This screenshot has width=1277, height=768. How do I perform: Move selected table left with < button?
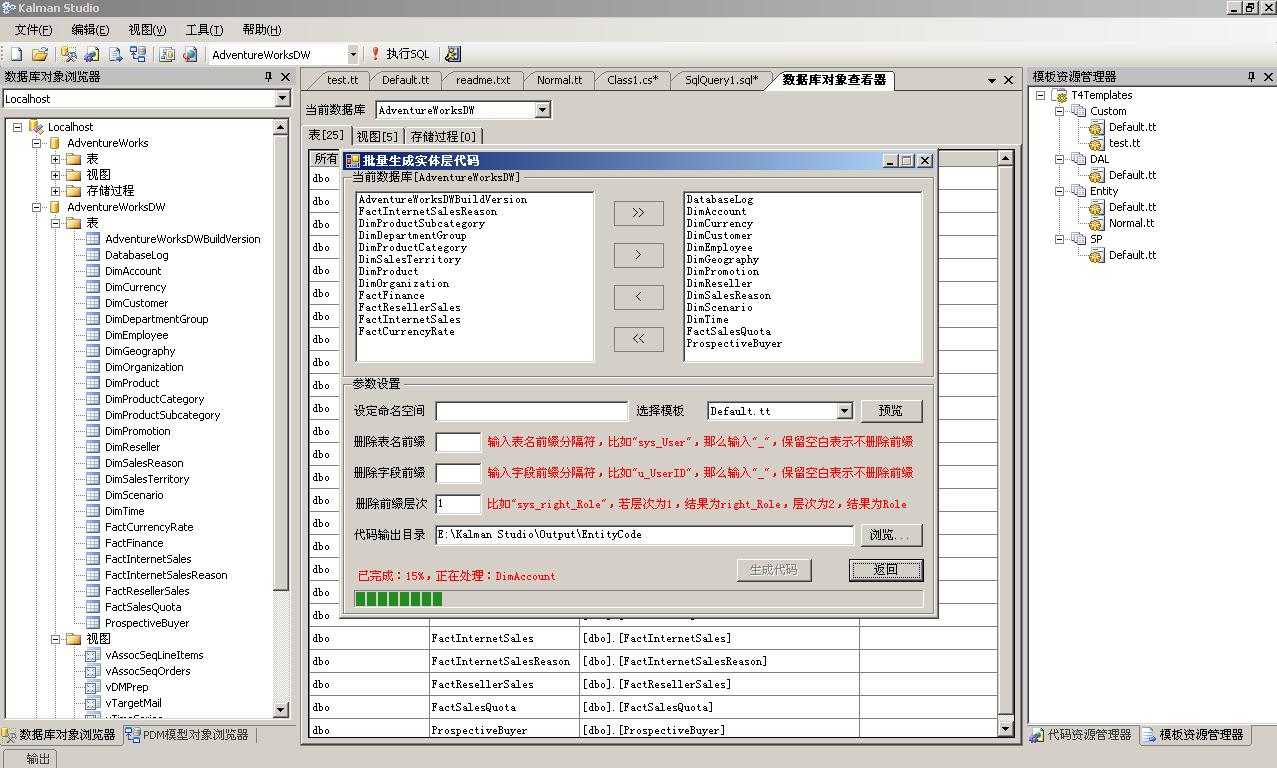tap(638, 297)
